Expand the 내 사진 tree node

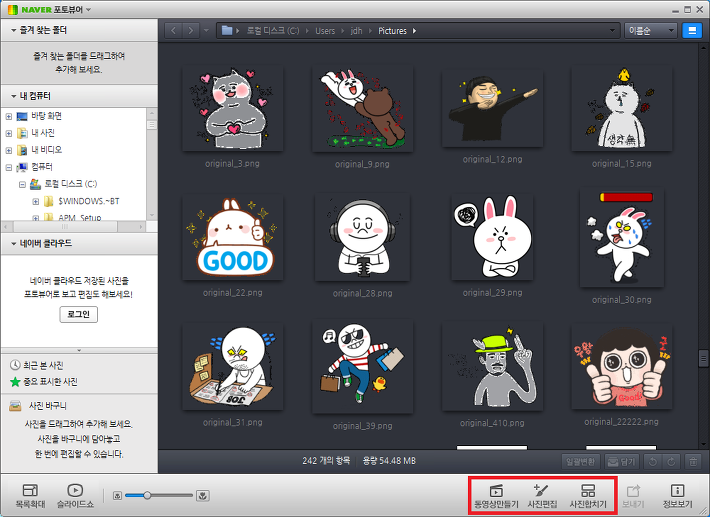tap(9, 134)
